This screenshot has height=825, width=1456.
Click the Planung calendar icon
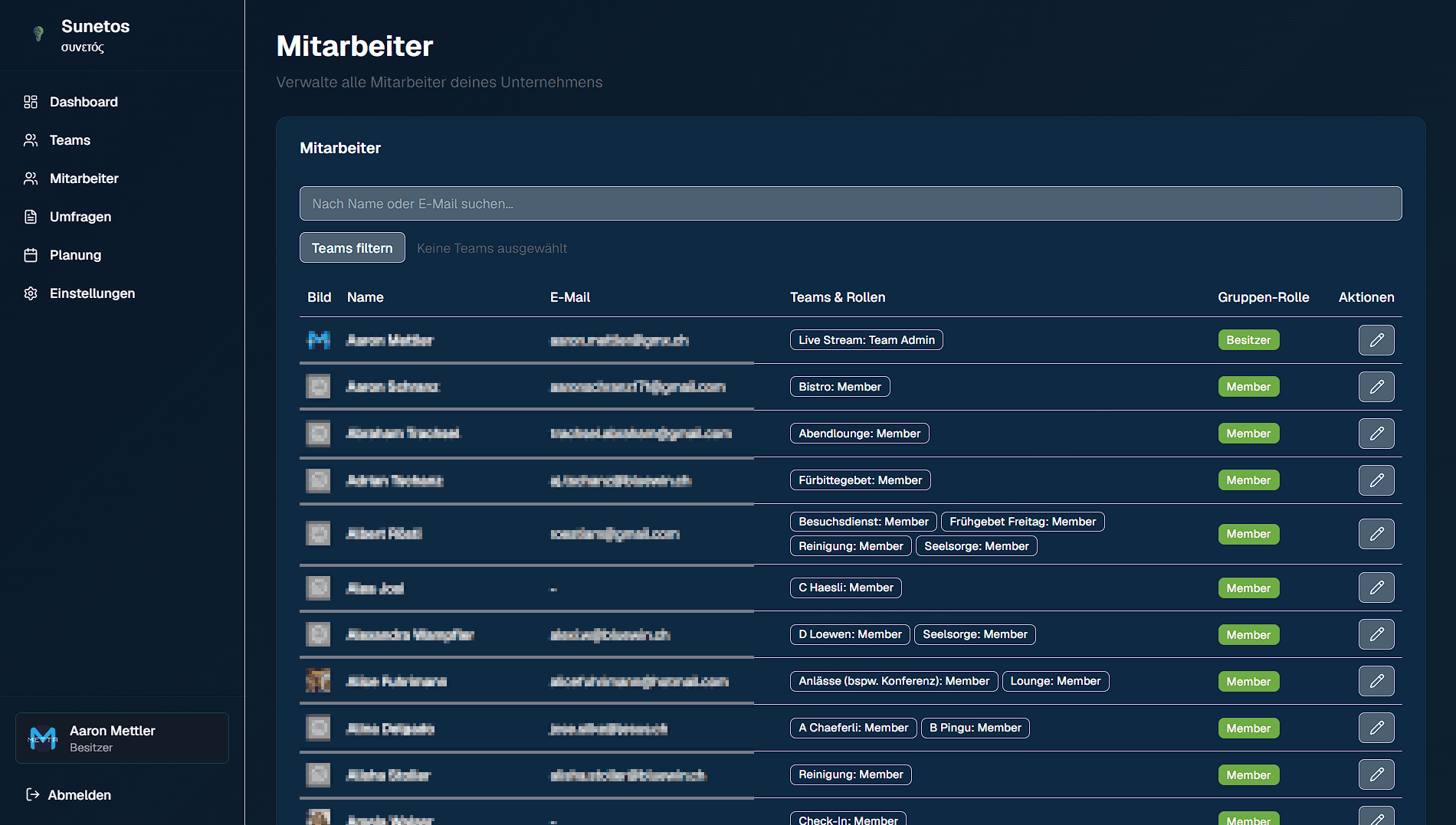(x=31, y=255)
